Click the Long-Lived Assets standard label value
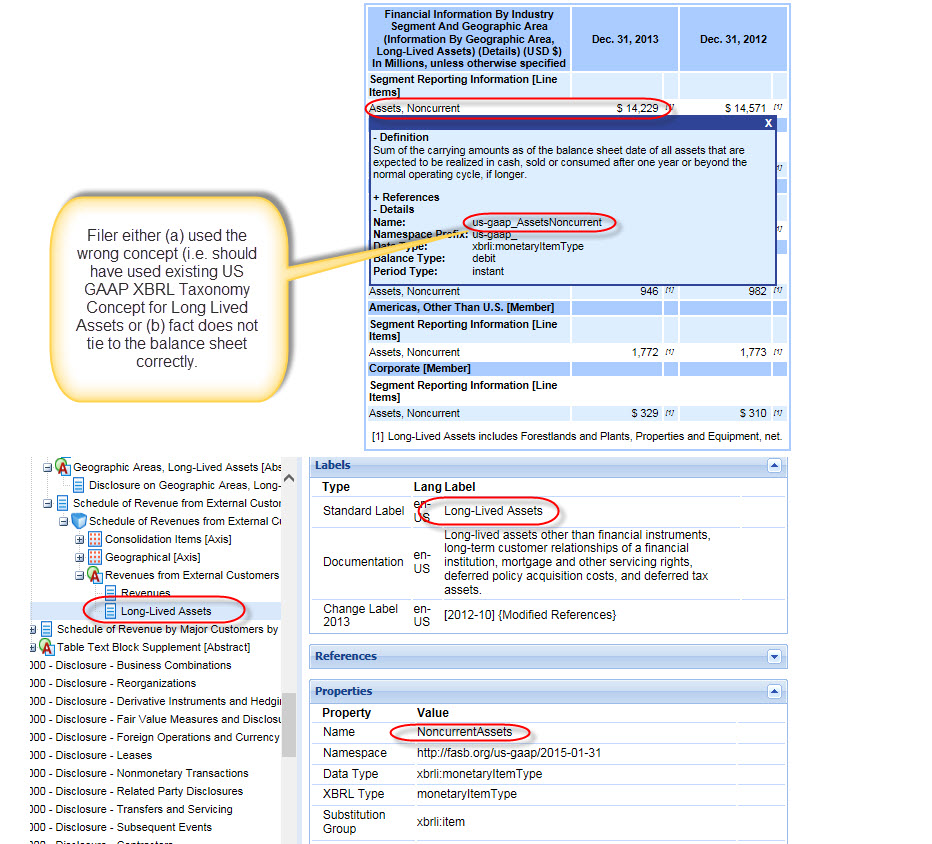Screen dimensions: 932x844 click(493, 511)
